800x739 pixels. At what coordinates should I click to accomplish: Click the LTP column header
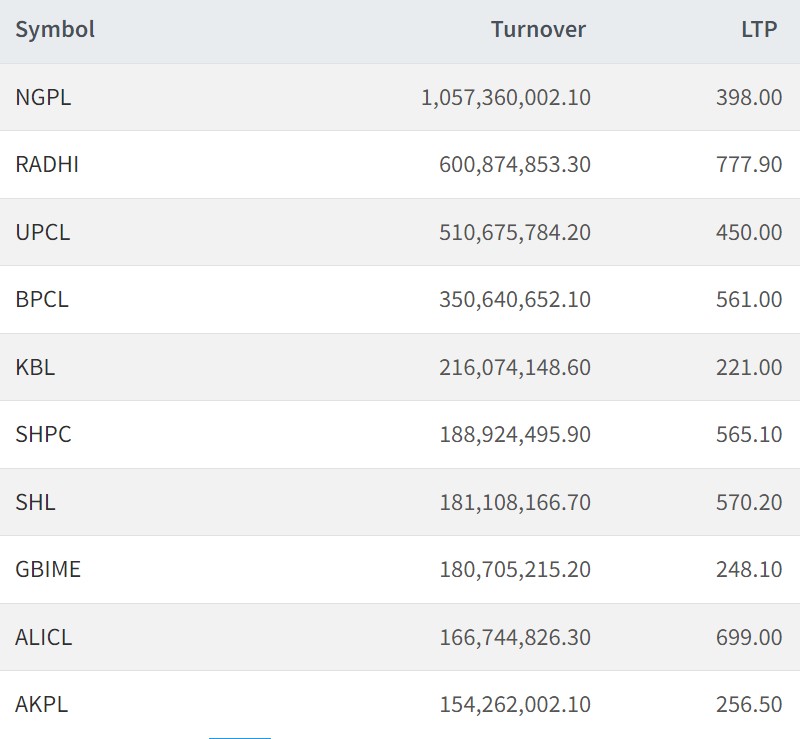click(759, 30)
